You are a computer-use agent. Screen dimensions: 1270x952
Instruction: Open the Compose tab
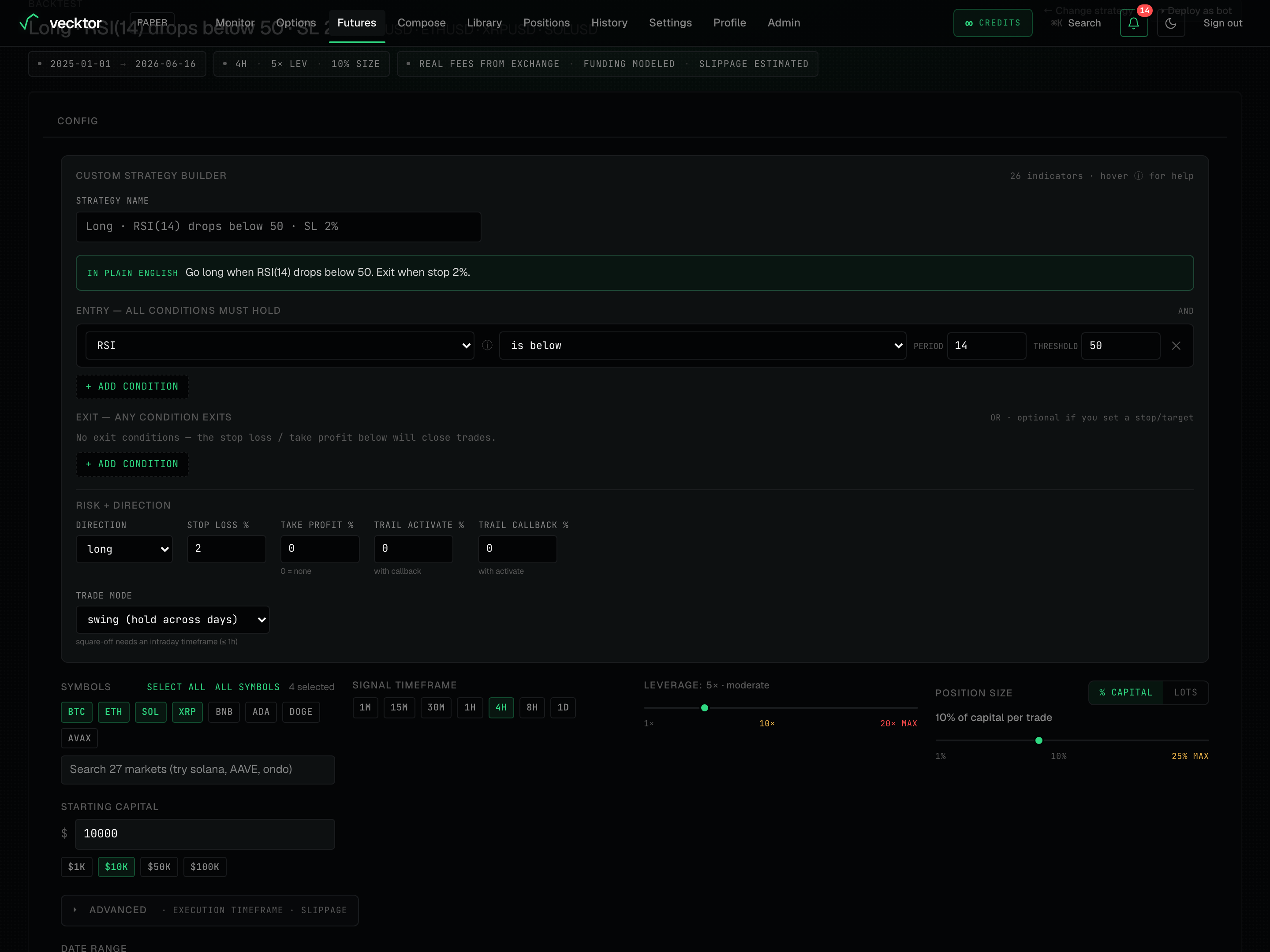click(422, 23)
